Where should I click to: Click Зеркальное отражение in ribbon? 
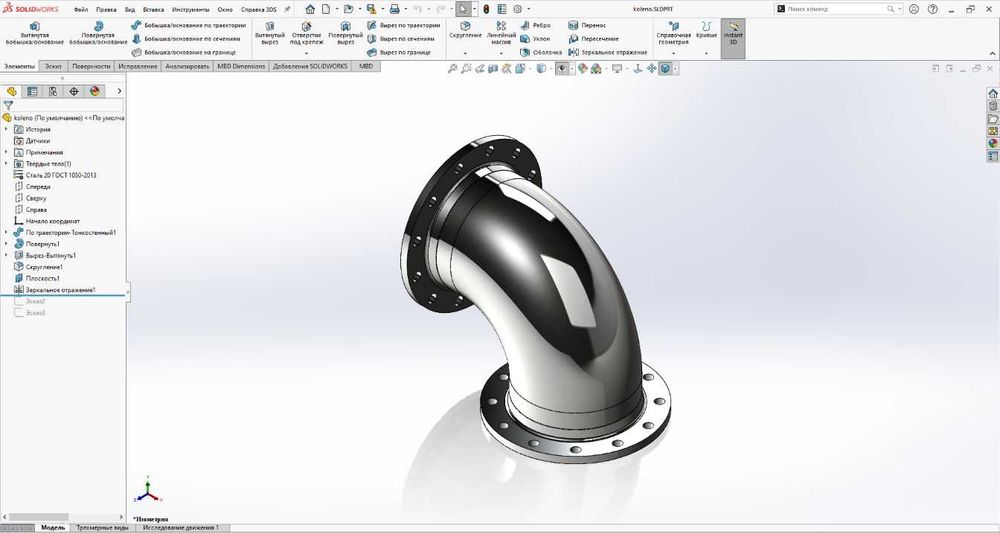point(608,52)
